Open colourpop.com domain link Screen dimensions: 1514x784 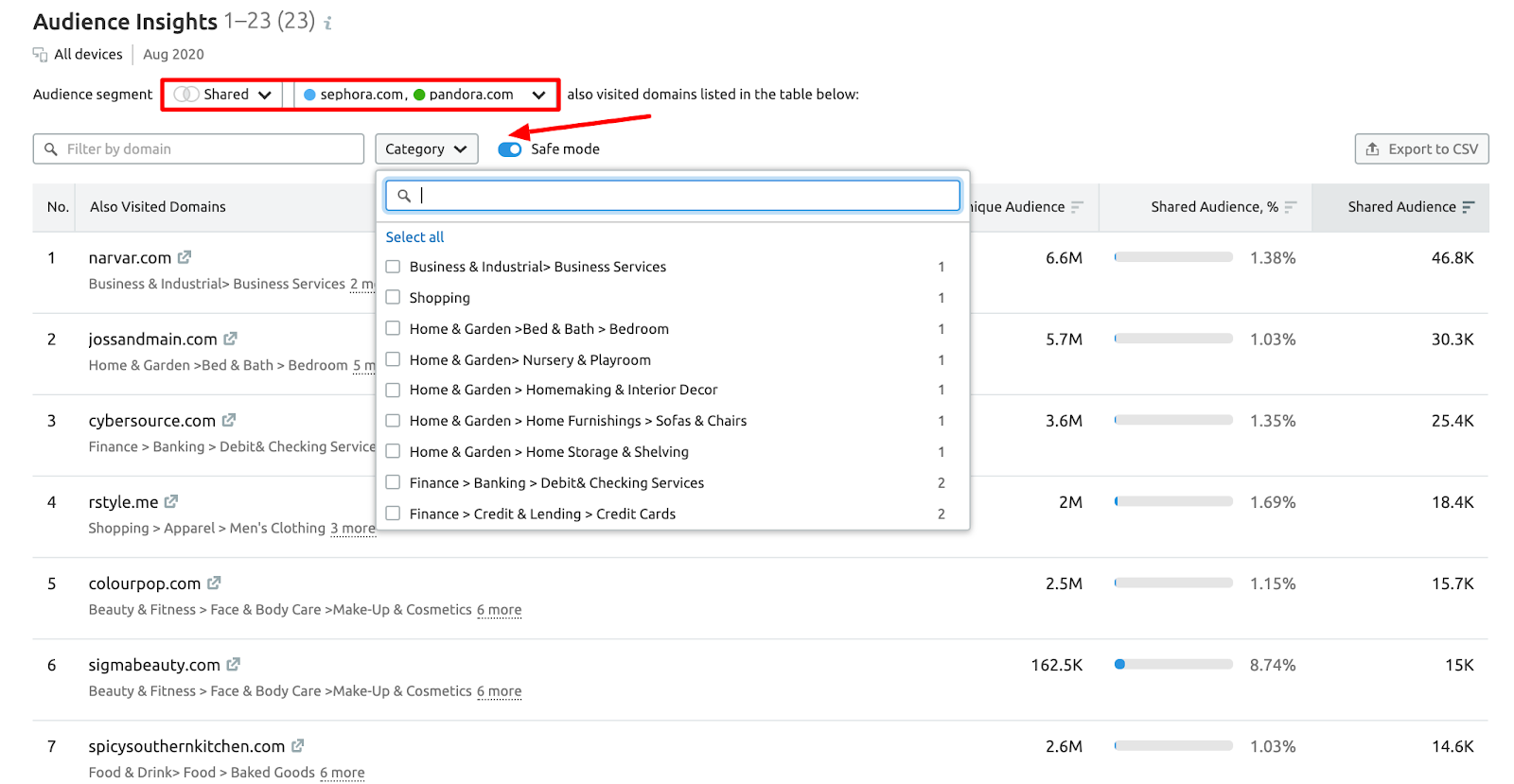(x=145, y=584)
